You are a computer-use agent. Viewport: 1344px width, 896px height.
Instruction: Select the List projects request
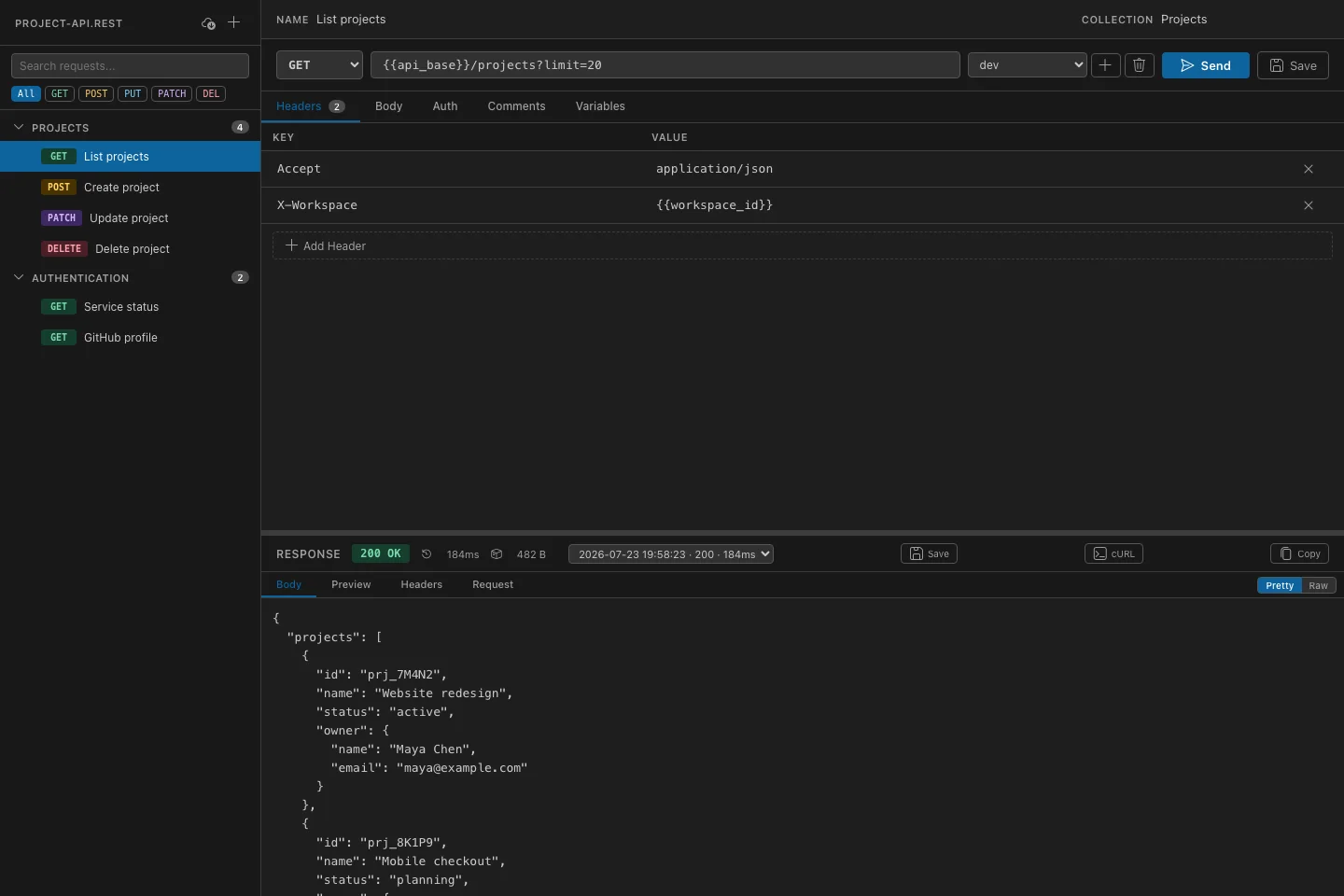[130, 156]
